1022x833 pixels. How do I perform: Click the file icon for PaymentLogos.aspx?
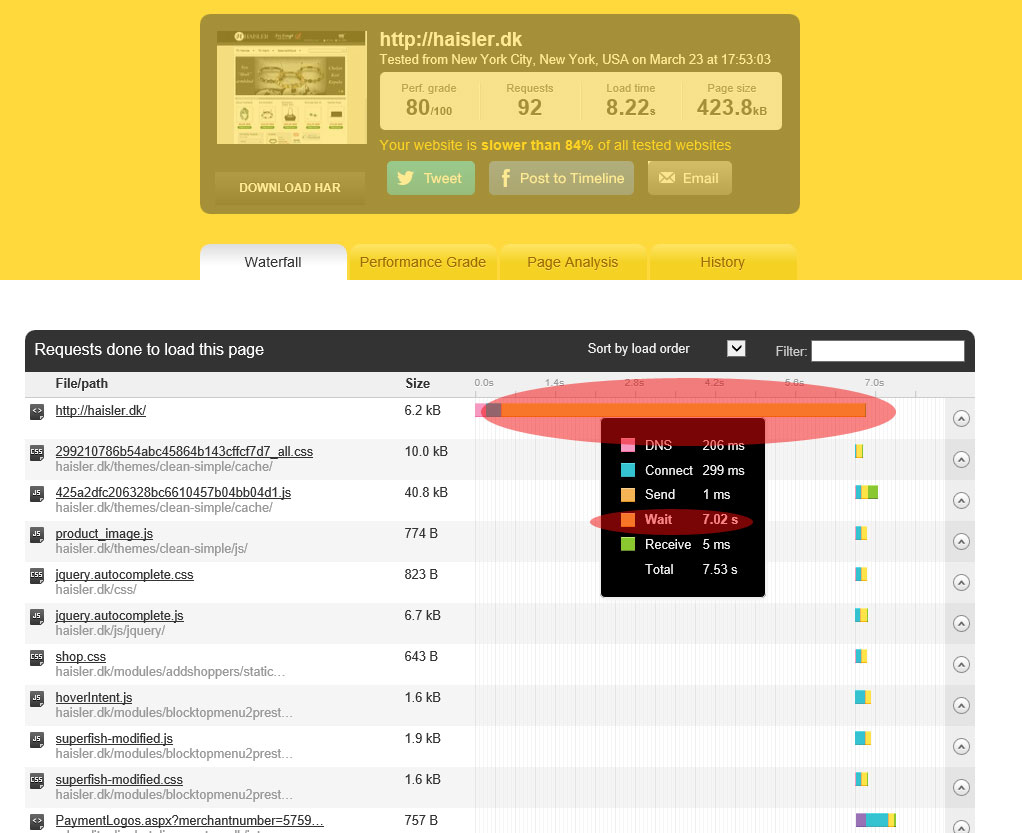coord(37,822)
